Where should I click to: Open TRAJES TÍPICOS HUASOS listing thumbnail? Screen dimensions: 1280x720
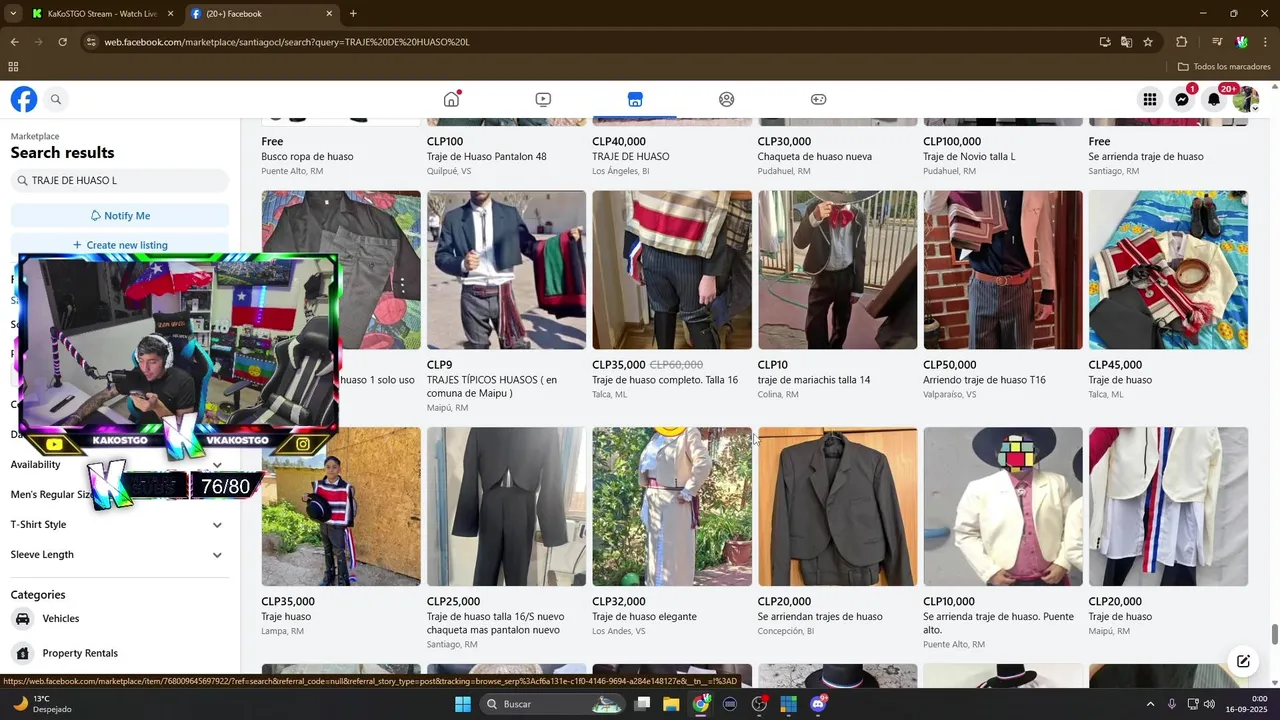pyautogui.click(x=506, y=270)
